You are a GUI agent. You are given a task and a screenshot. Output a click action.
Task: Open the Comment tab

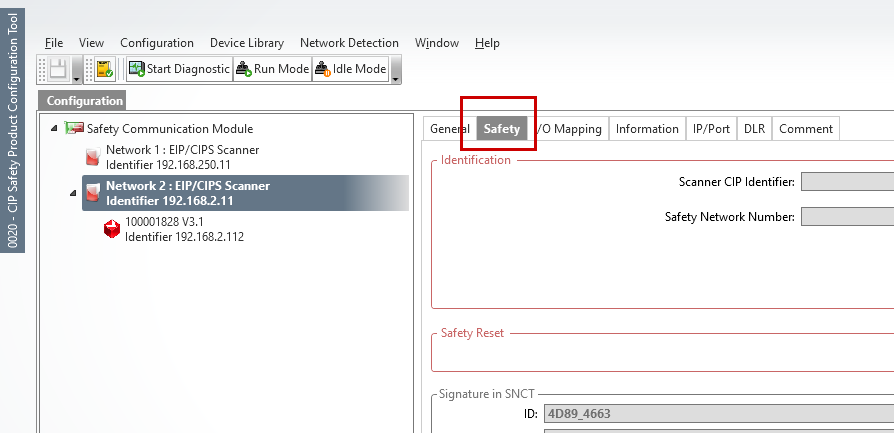[806, 129]
